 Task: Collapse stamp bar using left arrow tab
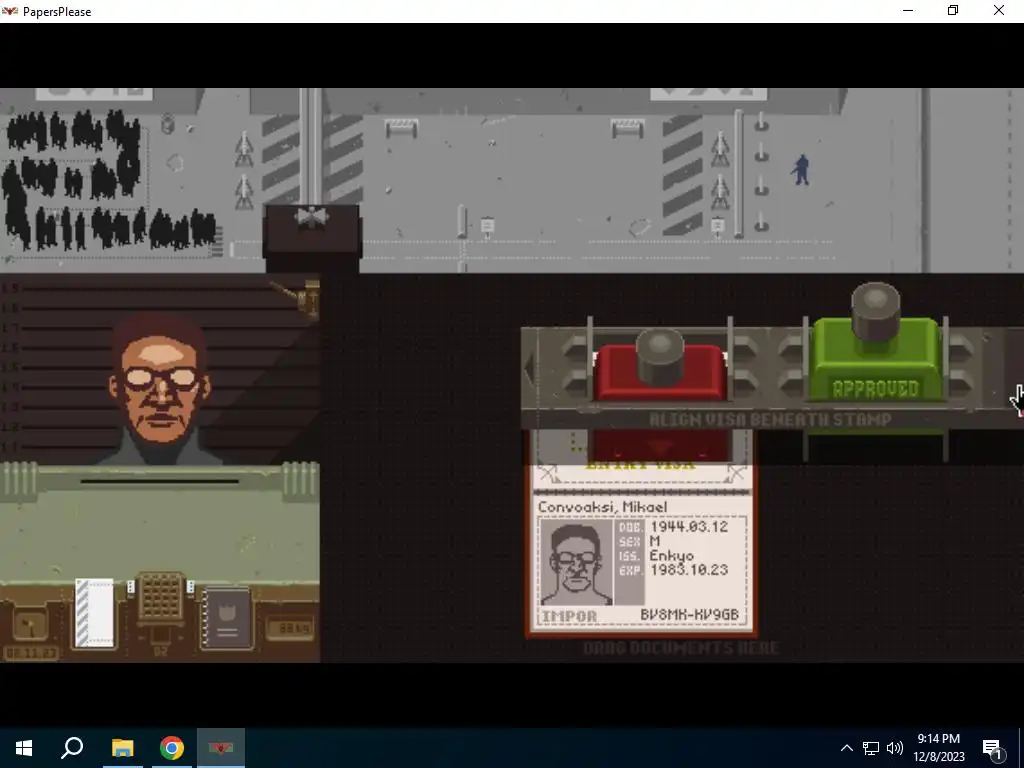[529, 369]
